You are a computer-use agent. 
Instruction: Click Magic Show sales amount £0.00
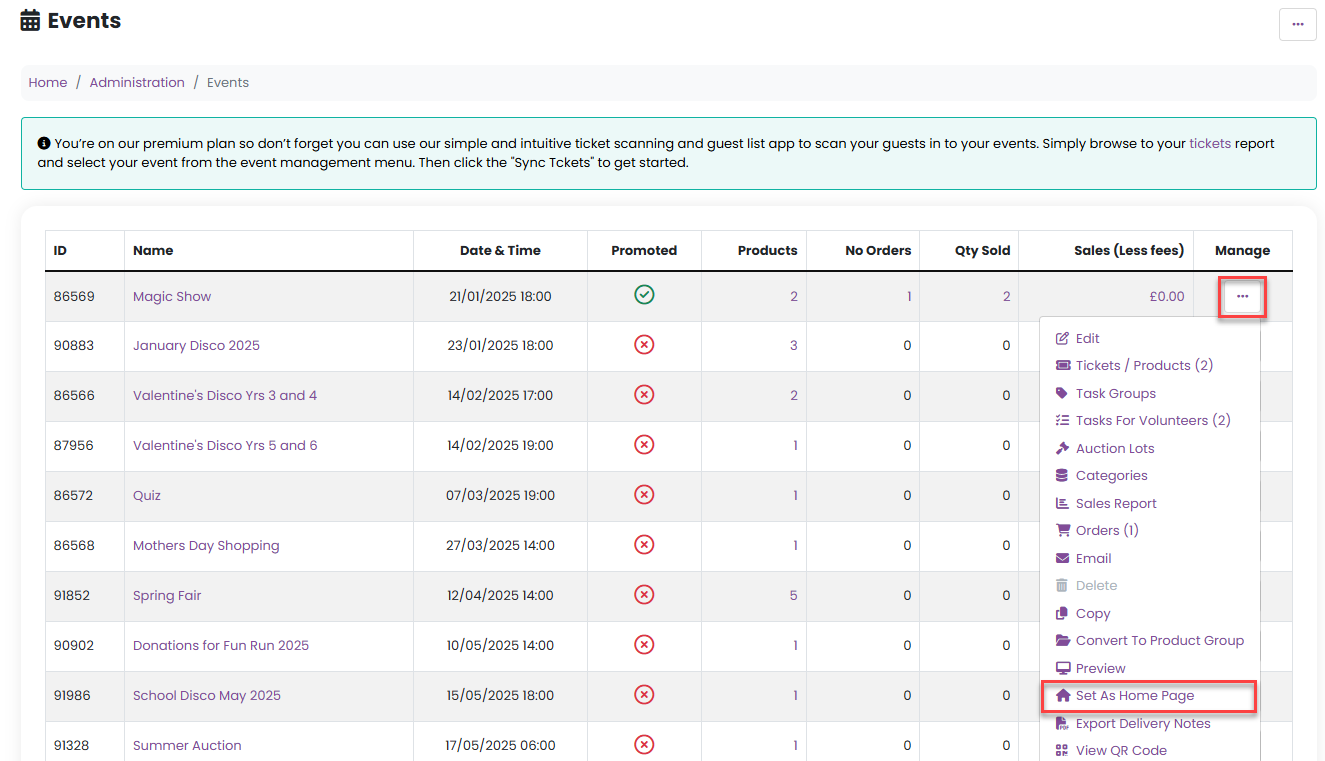pyautogui.click(x=1167, y=296)
